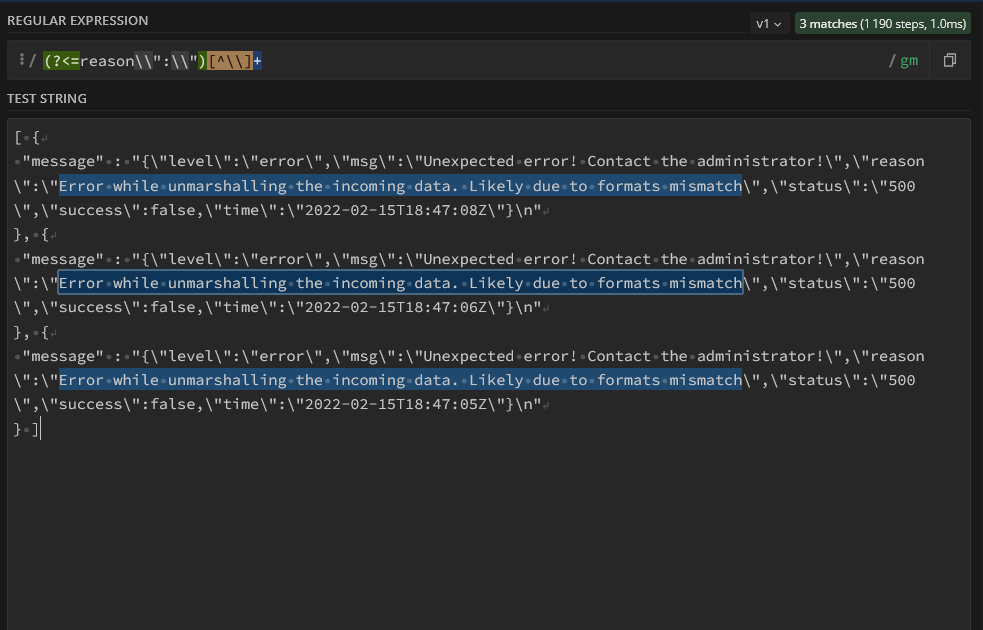Click the TEST STRING heading
This screenshot has height=630, width=983.
tap(47, 98)
